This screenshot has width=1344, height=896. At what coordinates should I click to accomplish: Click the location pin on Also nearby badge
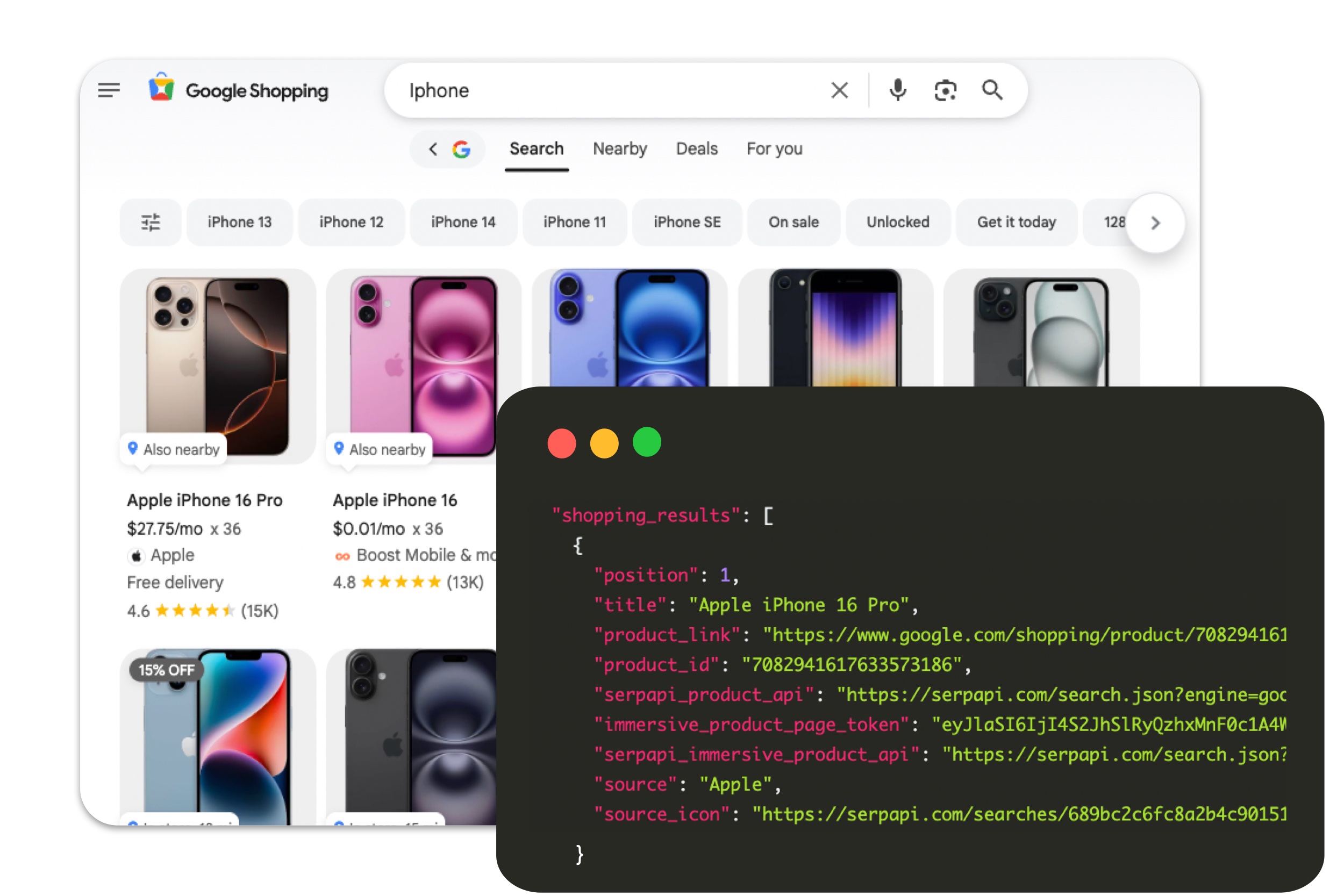[x=134, y=449]
